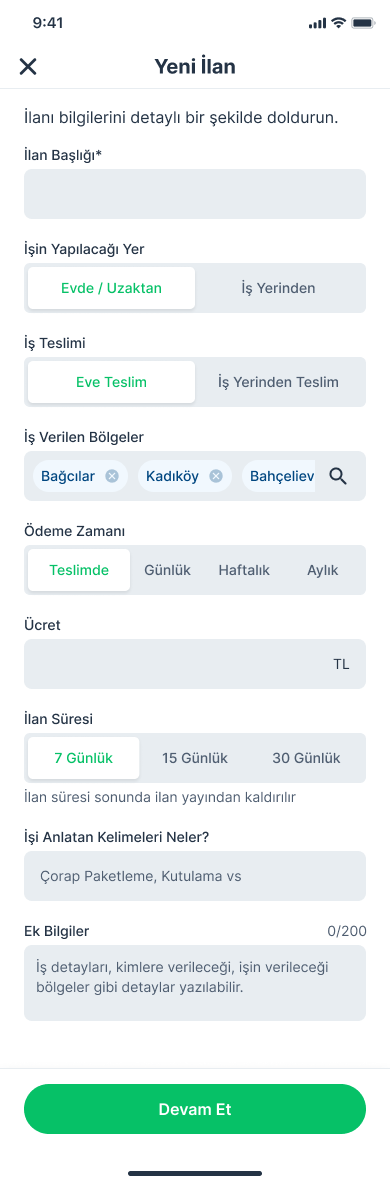Set payment time to Günlük

(167, 570)
